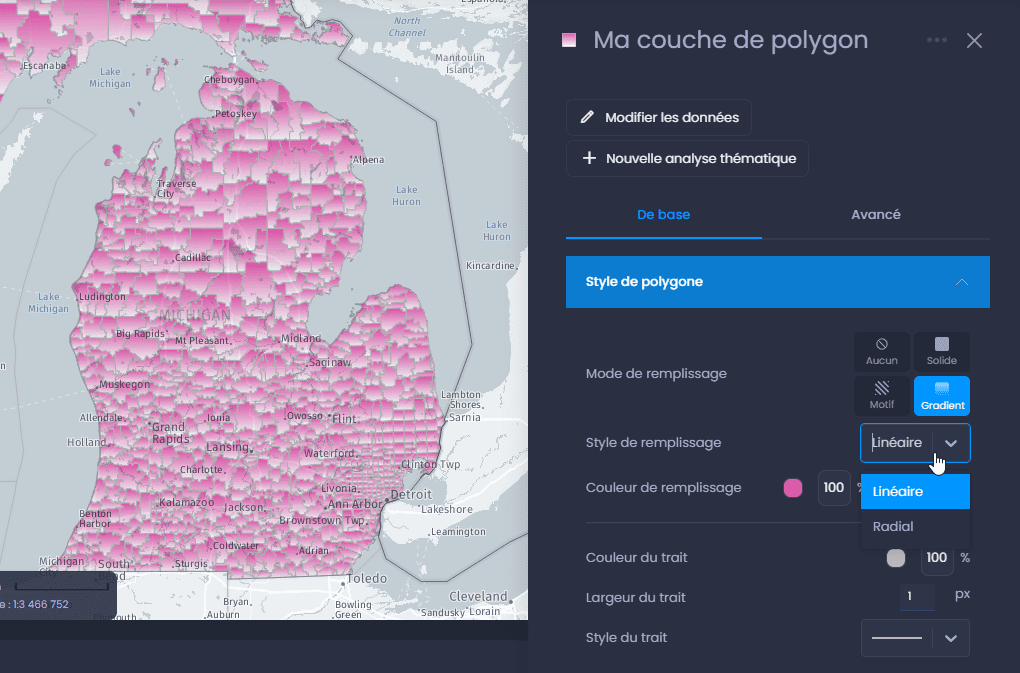
Task: Click the Saginaw label on the map
Action: 330,362
